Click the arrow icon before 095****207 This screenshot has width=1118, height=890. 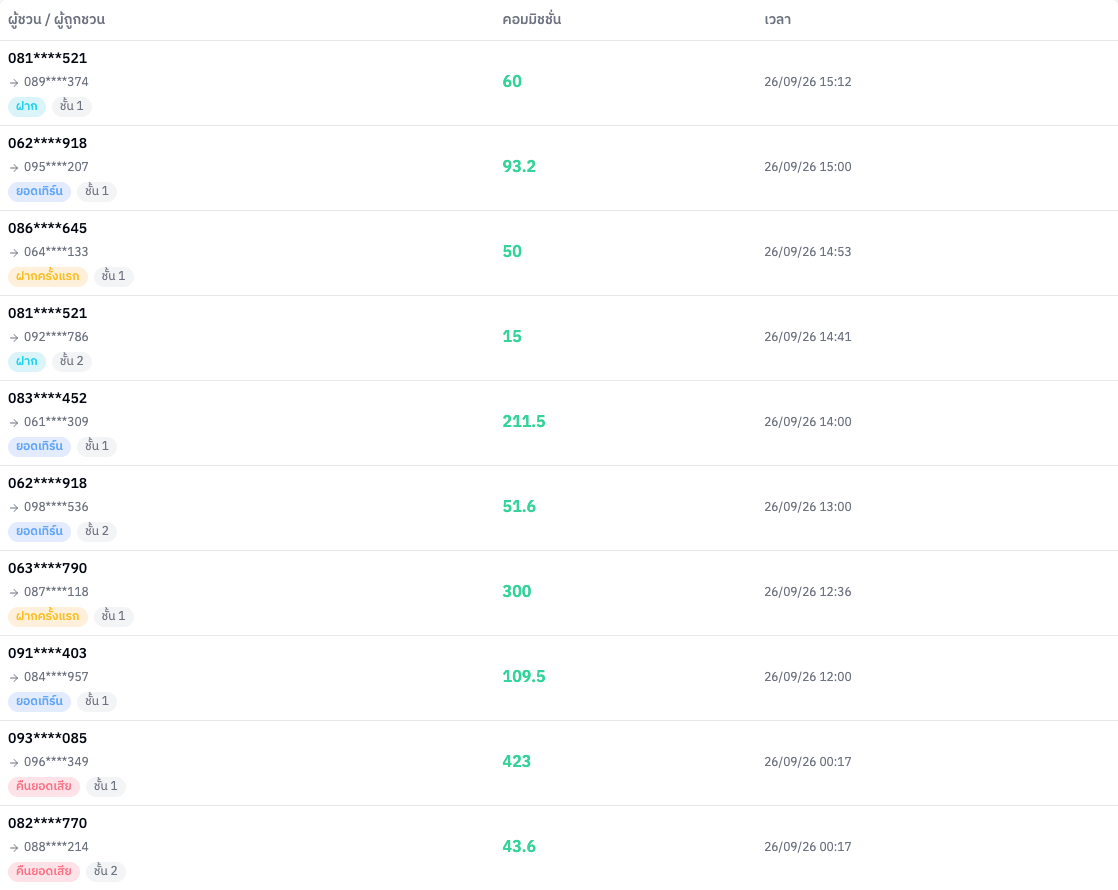14,168
